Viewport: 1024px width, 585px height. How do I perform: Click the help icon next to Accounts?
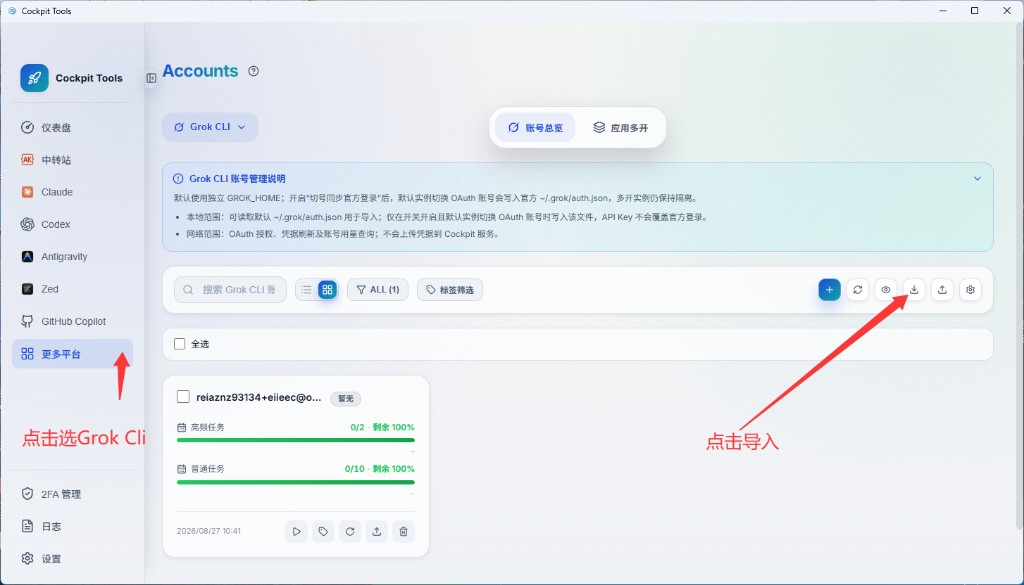[253, 71]
